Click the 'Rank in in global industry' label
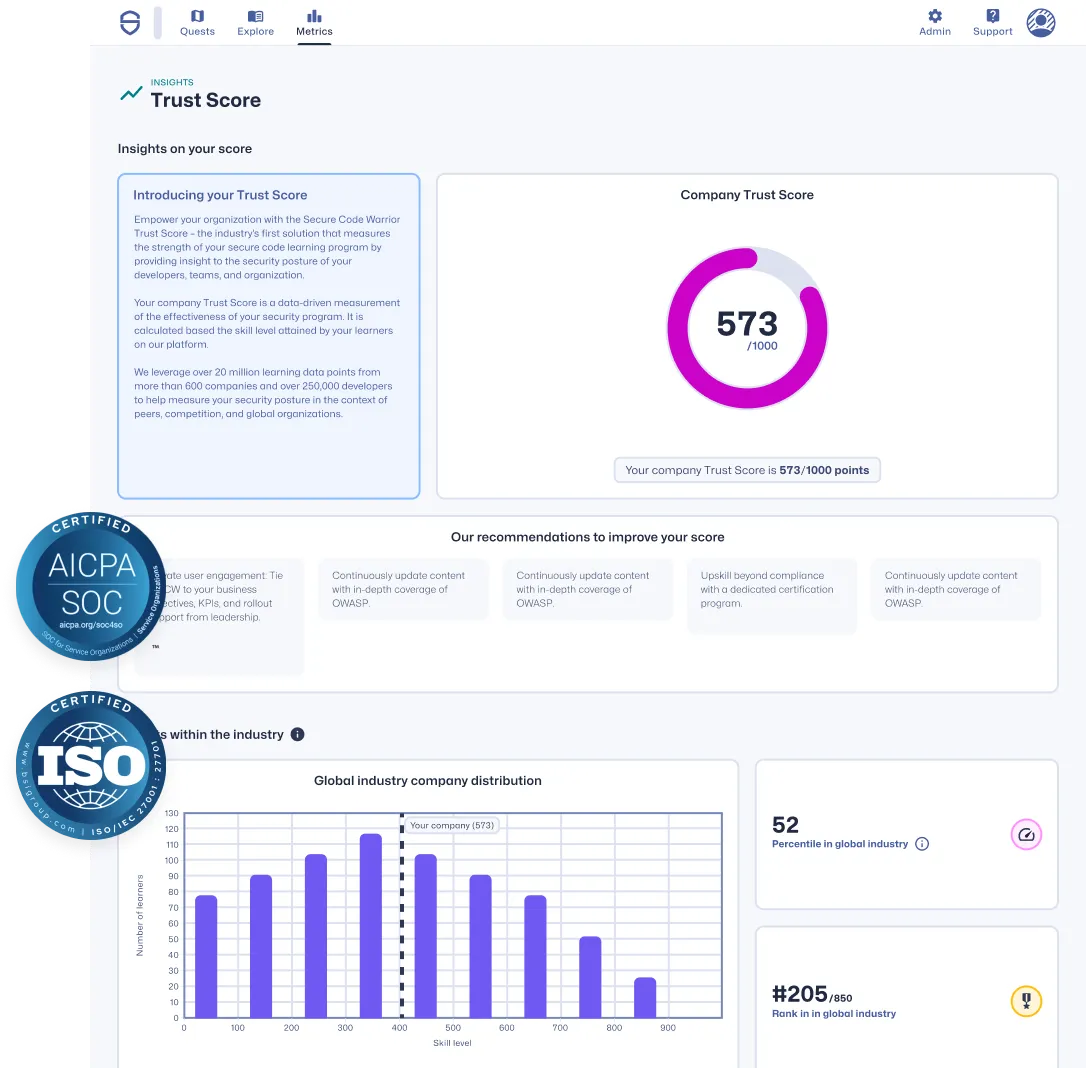This screenshot has width=1086, height=1068. (834, 1013)
